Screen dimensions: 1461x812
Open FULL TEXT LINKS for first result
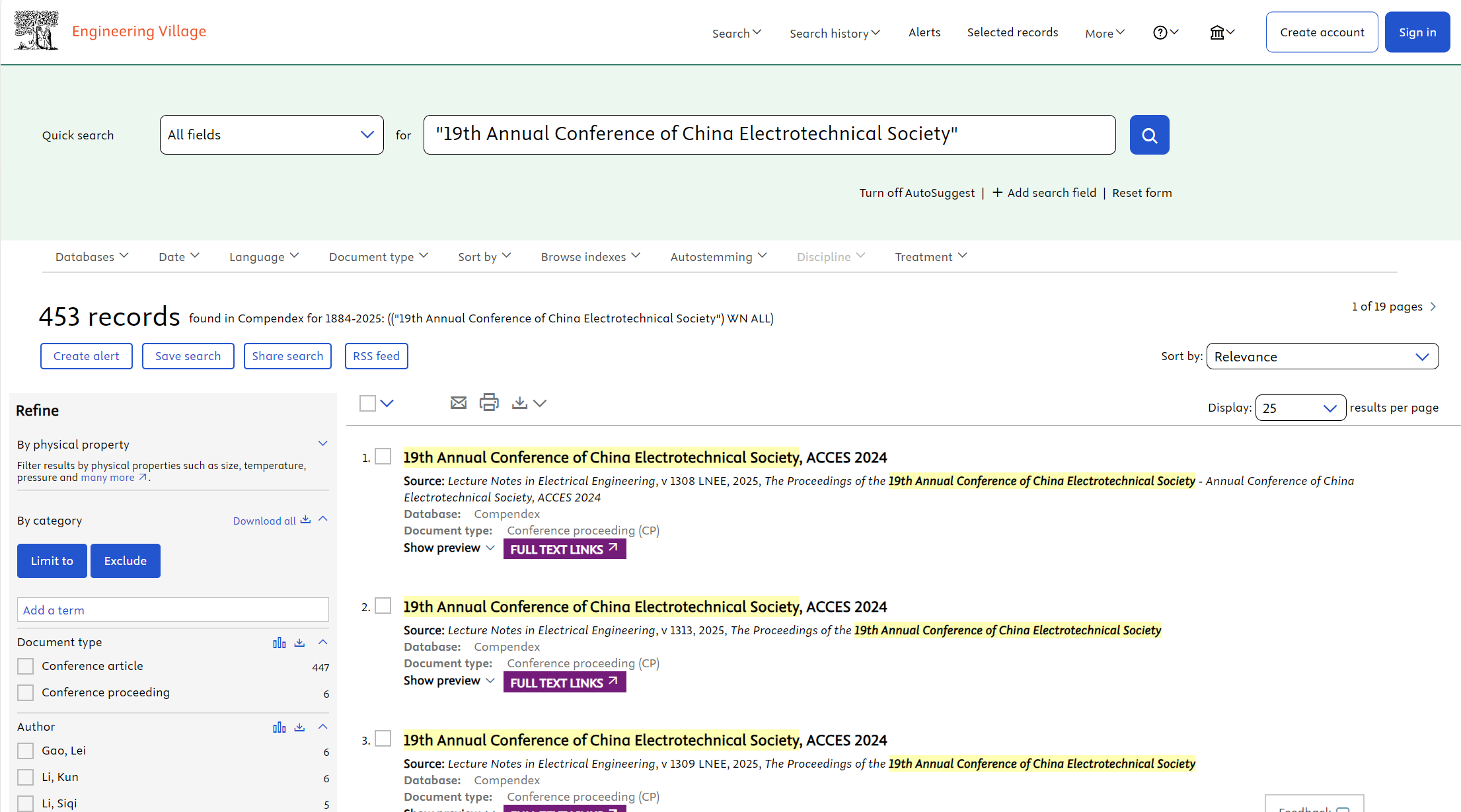click(x=564, y=549)
